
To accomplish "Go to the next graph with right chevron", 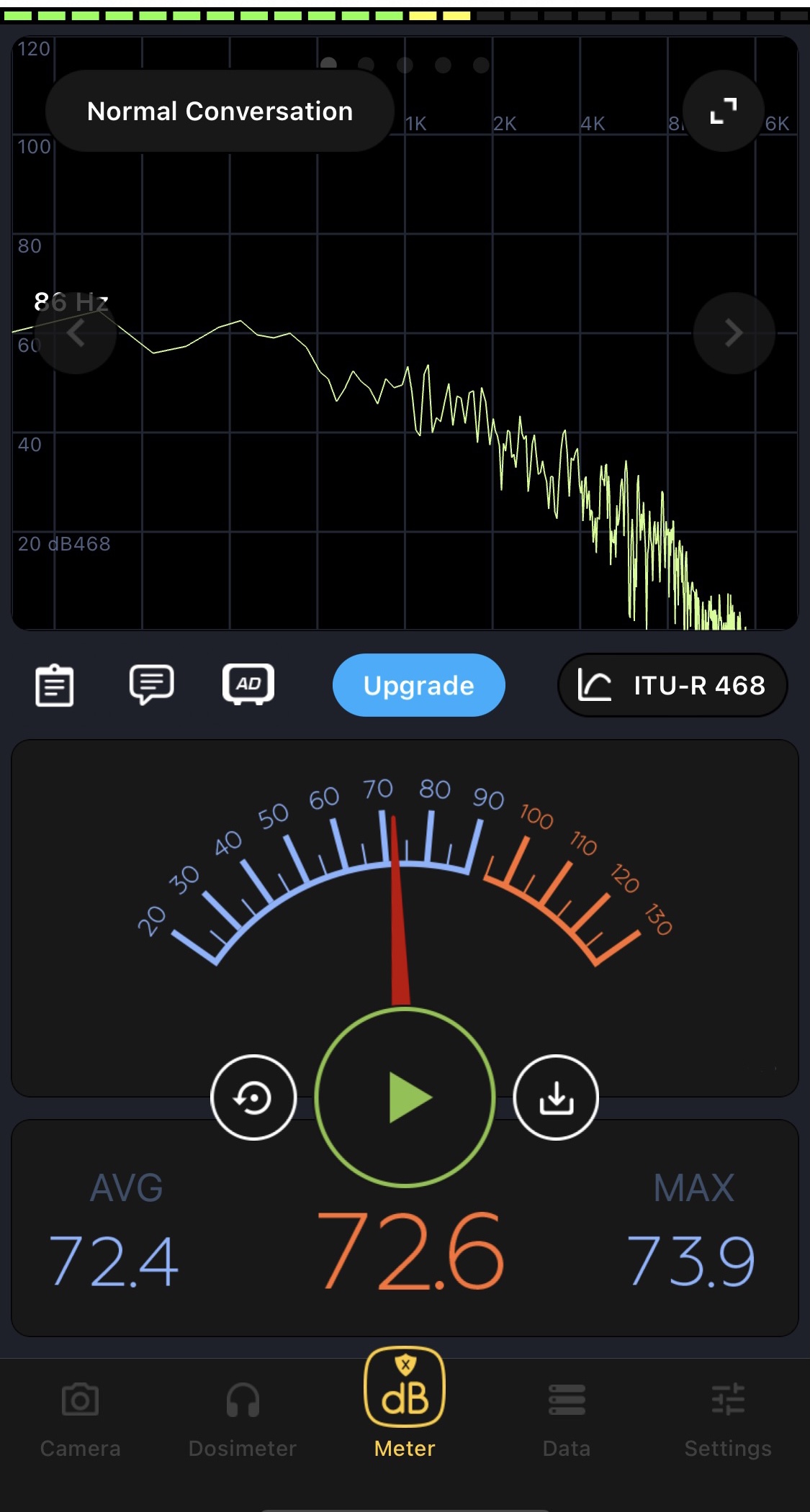I will (734, 332).
